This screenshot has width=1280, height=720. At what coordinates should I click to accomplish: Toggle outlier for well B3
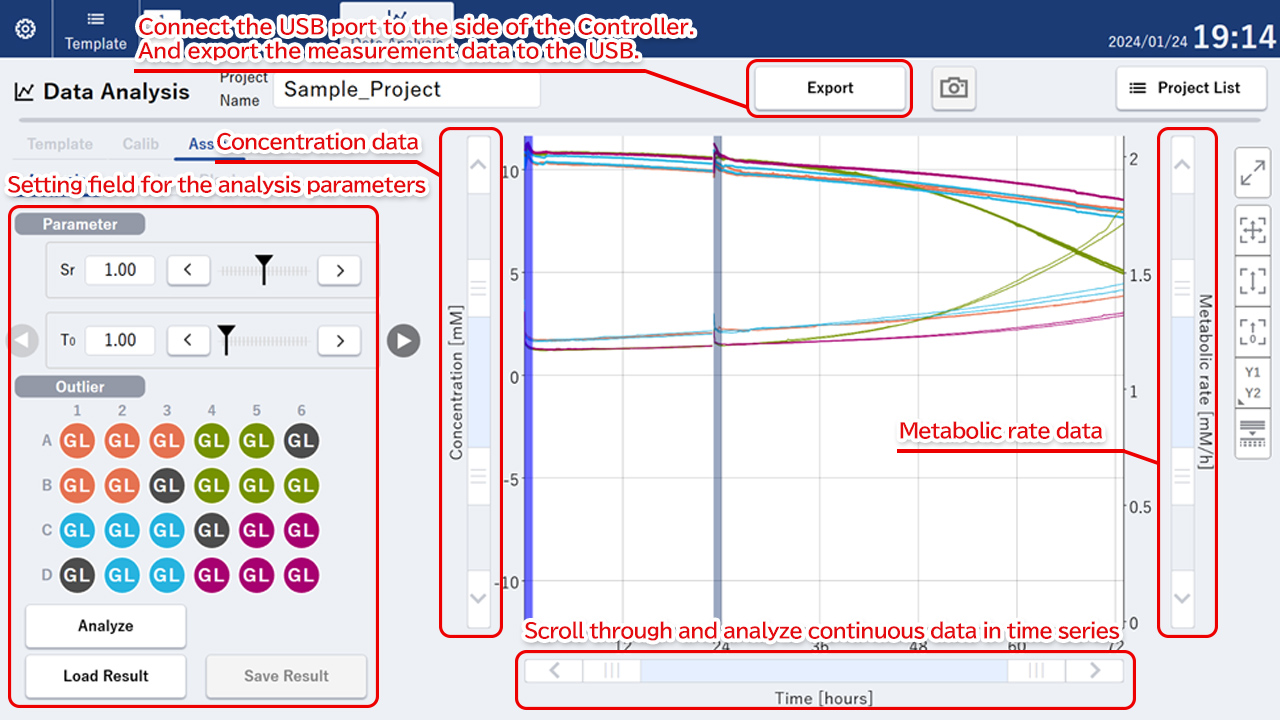pyautogui.click(x=166, y=486)
